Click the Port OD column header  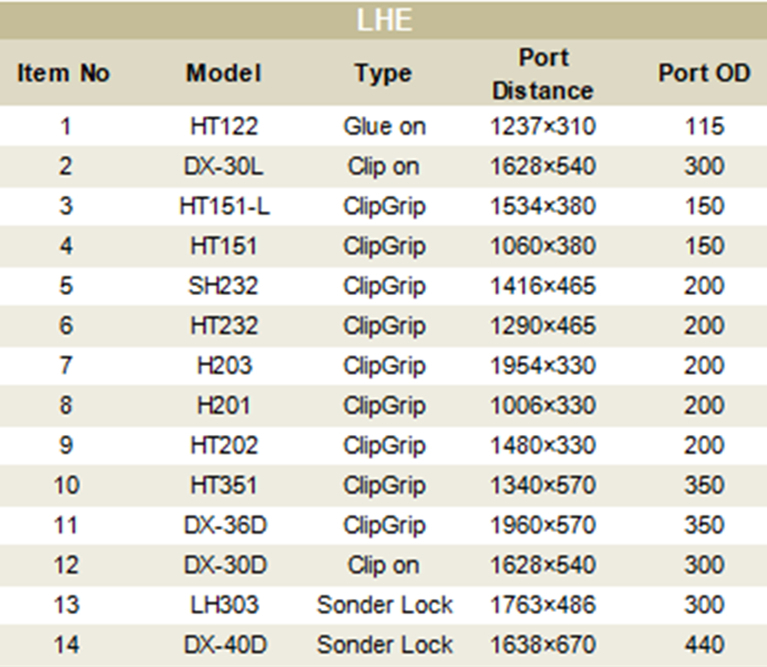[x=704, y=73]
